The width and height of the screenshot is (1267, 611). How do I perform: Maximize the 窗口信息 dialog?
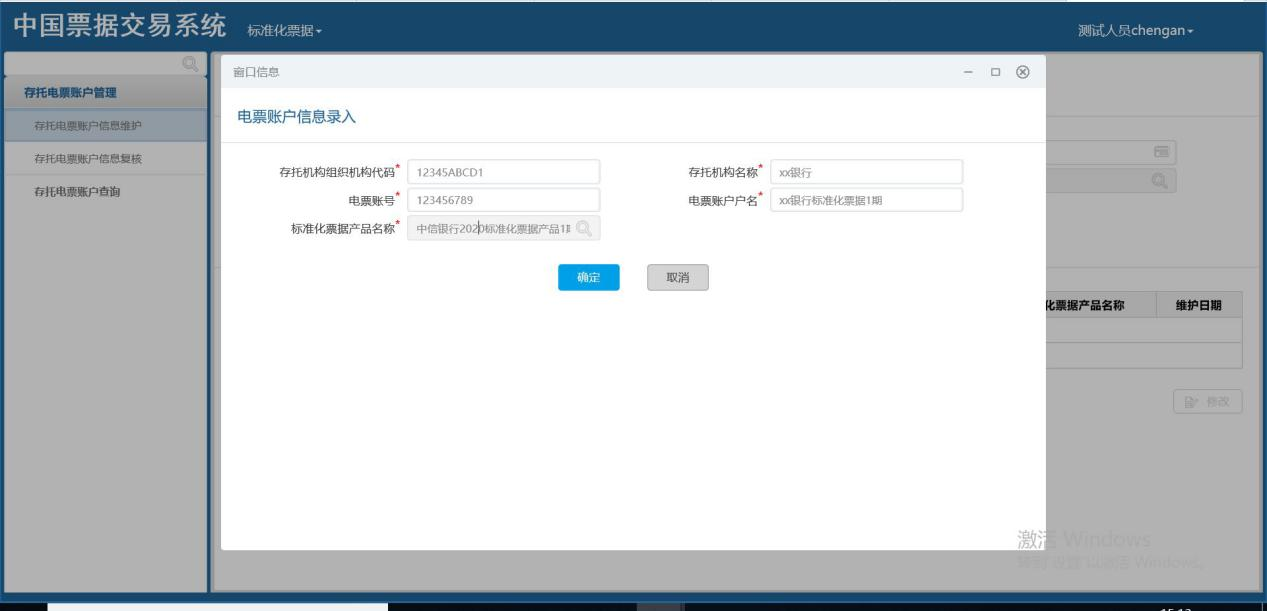(995, 72)
